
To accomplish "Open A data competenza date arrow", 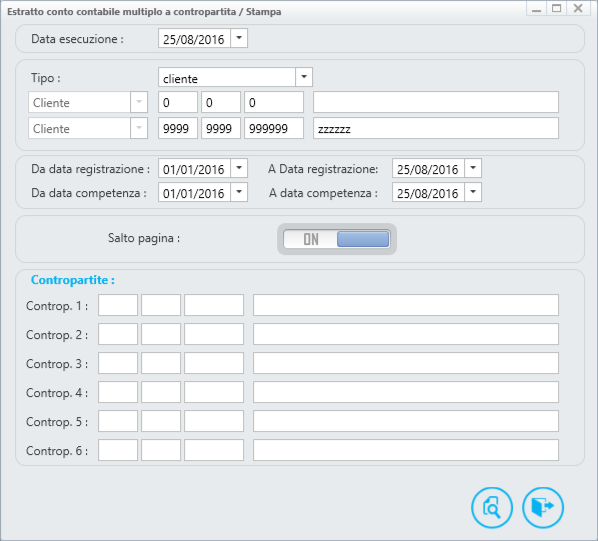I will click(473, 192).
